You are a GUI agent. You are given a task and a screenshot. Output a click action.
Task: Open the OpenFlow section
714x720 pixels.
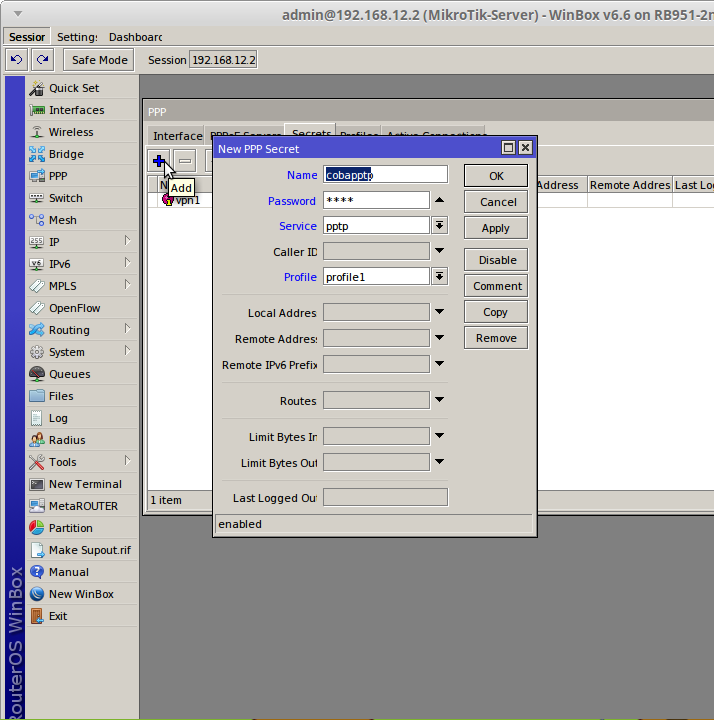point(83,308)
